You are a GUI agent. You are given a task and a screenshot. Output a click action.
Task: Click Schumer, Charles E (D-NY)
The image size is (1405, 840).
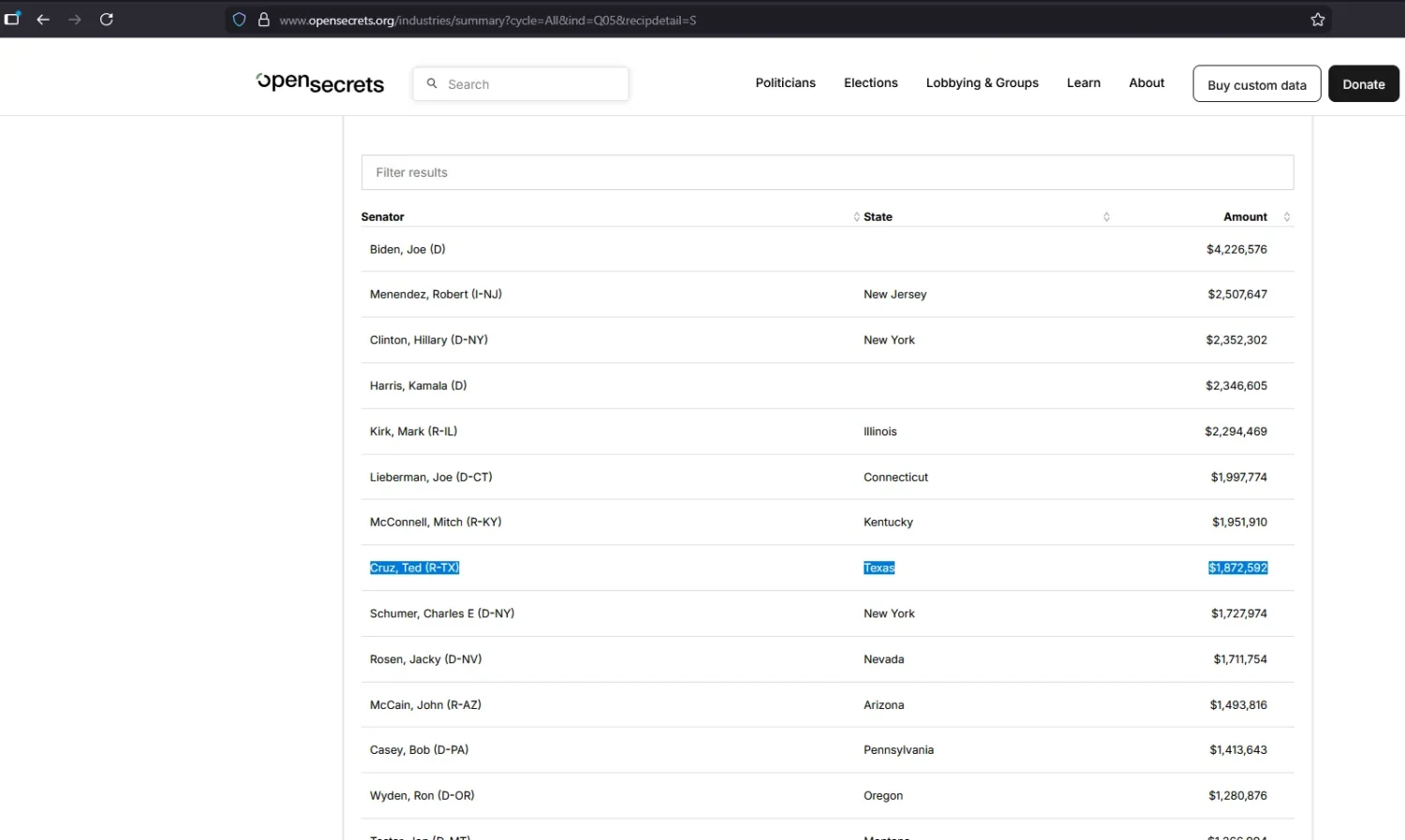point(442,613)
